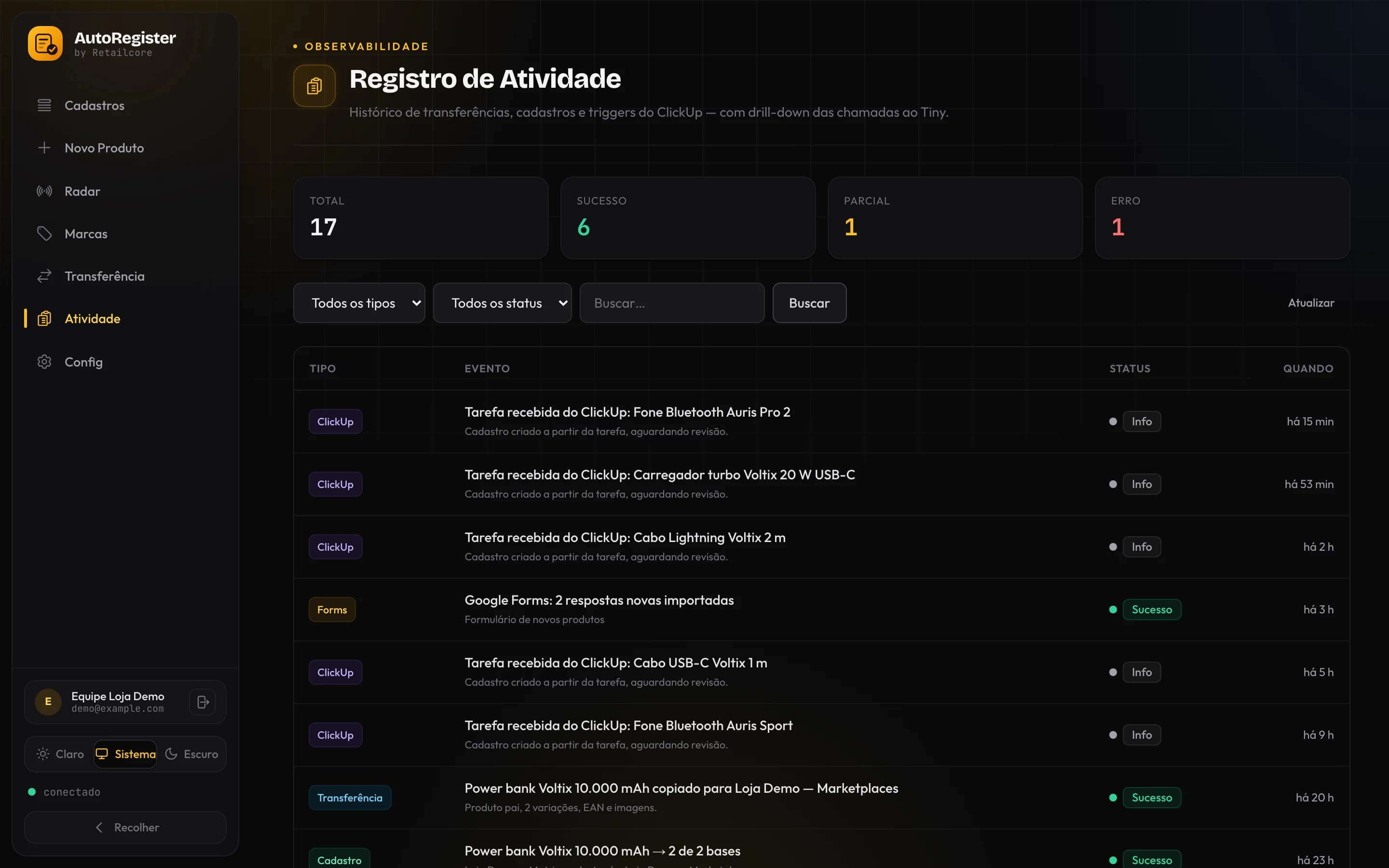Open the Transferência arrows icon

click(44, 276)
